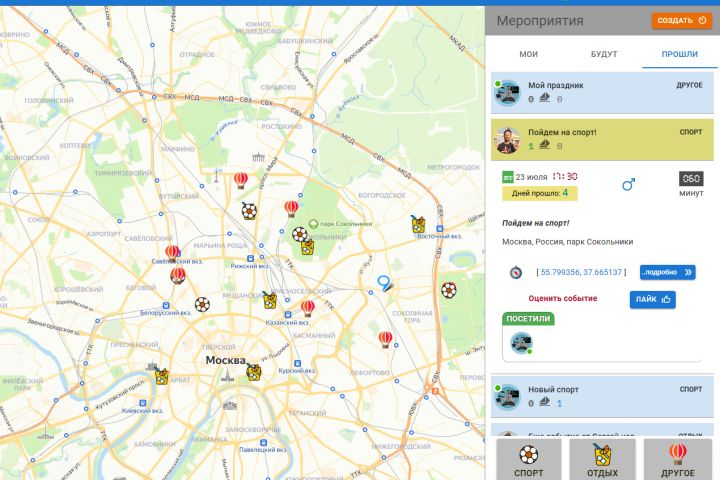Image resolution: width=720 pixels, height=480 pixels.
Task: Click the male gender symbol icon
Action: (x=628, y=184)
